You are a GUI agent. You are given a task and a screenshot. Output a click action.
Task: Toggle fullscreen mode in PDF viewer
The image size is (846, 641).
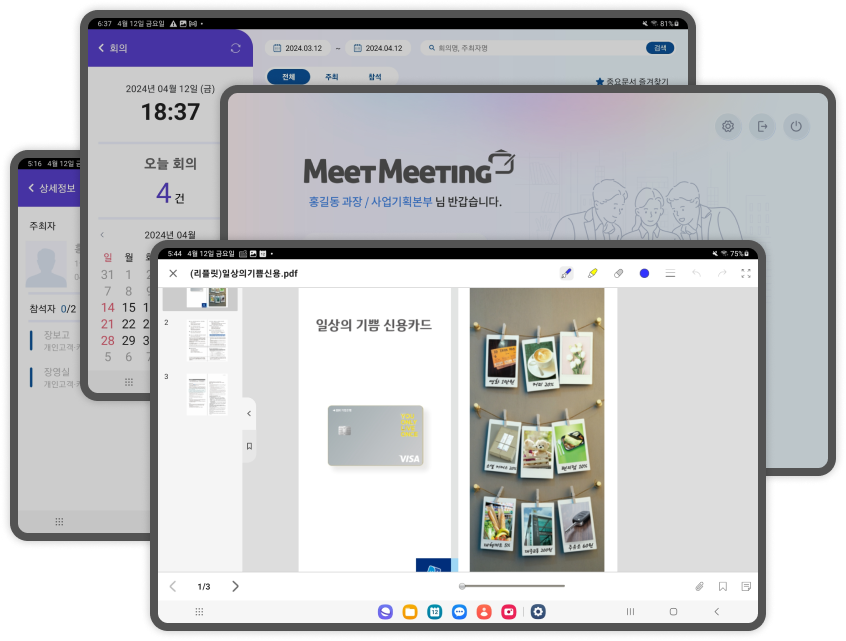tap(746, 274)
